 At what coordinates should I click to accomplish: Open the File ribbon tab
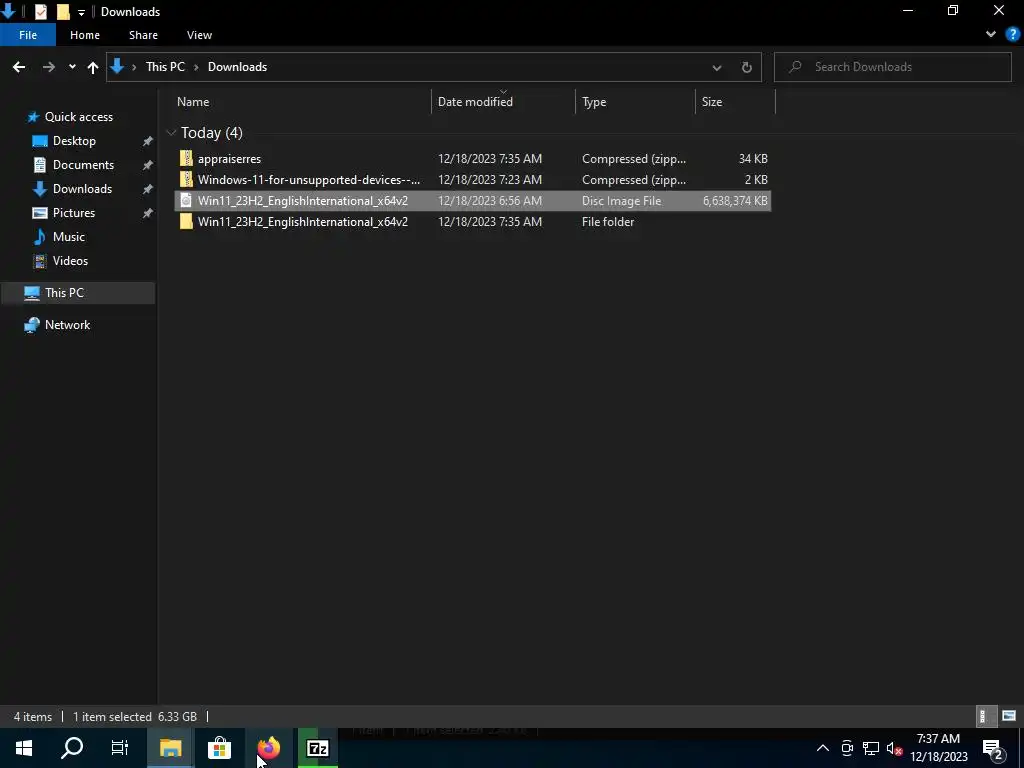pyautogui.click(x=28, y=35)
